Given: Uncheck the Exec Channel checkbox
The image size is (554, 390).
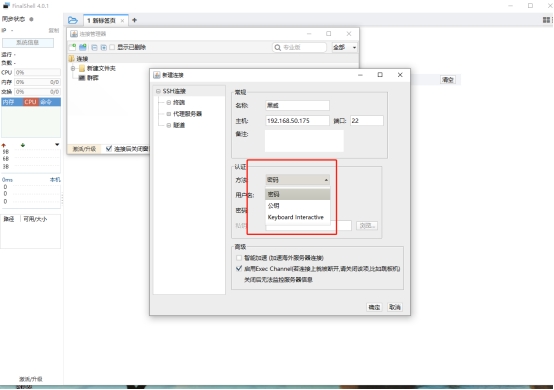Looking at the screenshot, I should click(239, 268).
